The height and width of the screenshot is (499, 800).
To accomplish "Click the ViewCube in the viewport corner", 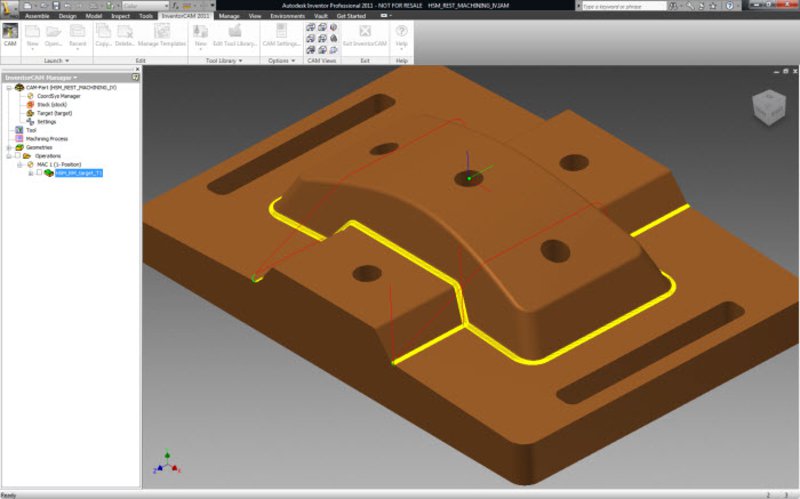I will tap(768, 105).
